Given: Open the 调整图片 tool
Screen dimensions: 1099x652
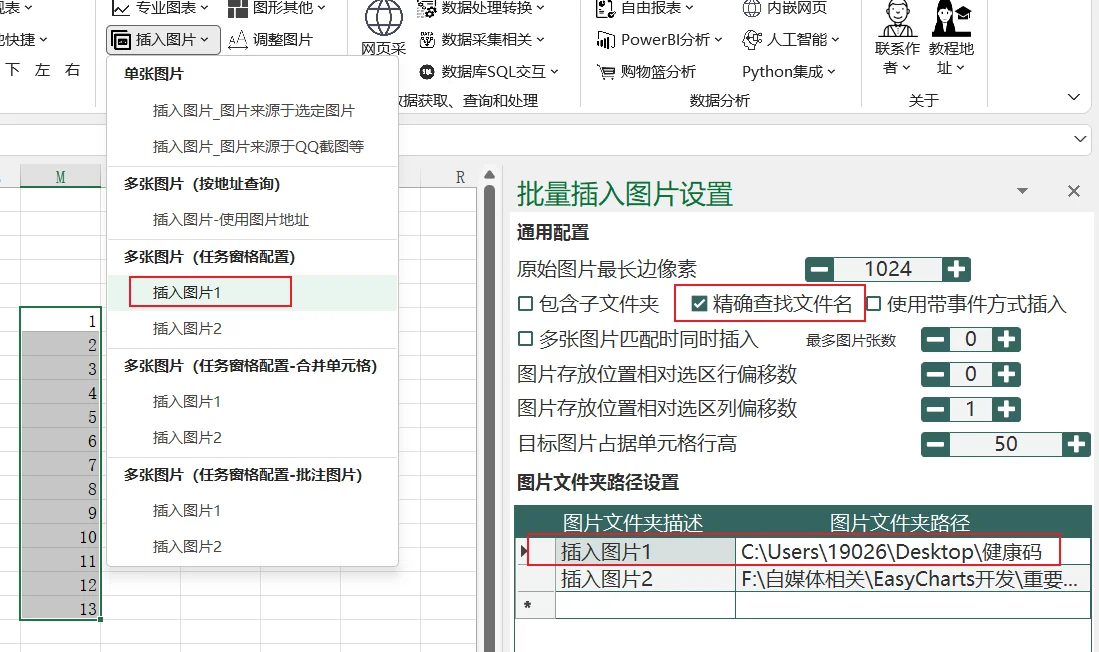Looking at the screenshot, I should click(x=271, y=40).
